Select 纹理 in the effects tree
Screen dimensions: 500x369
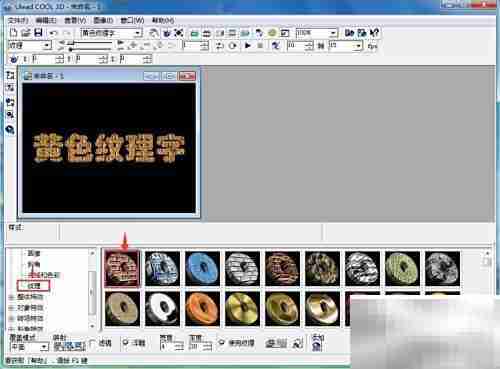34,286
